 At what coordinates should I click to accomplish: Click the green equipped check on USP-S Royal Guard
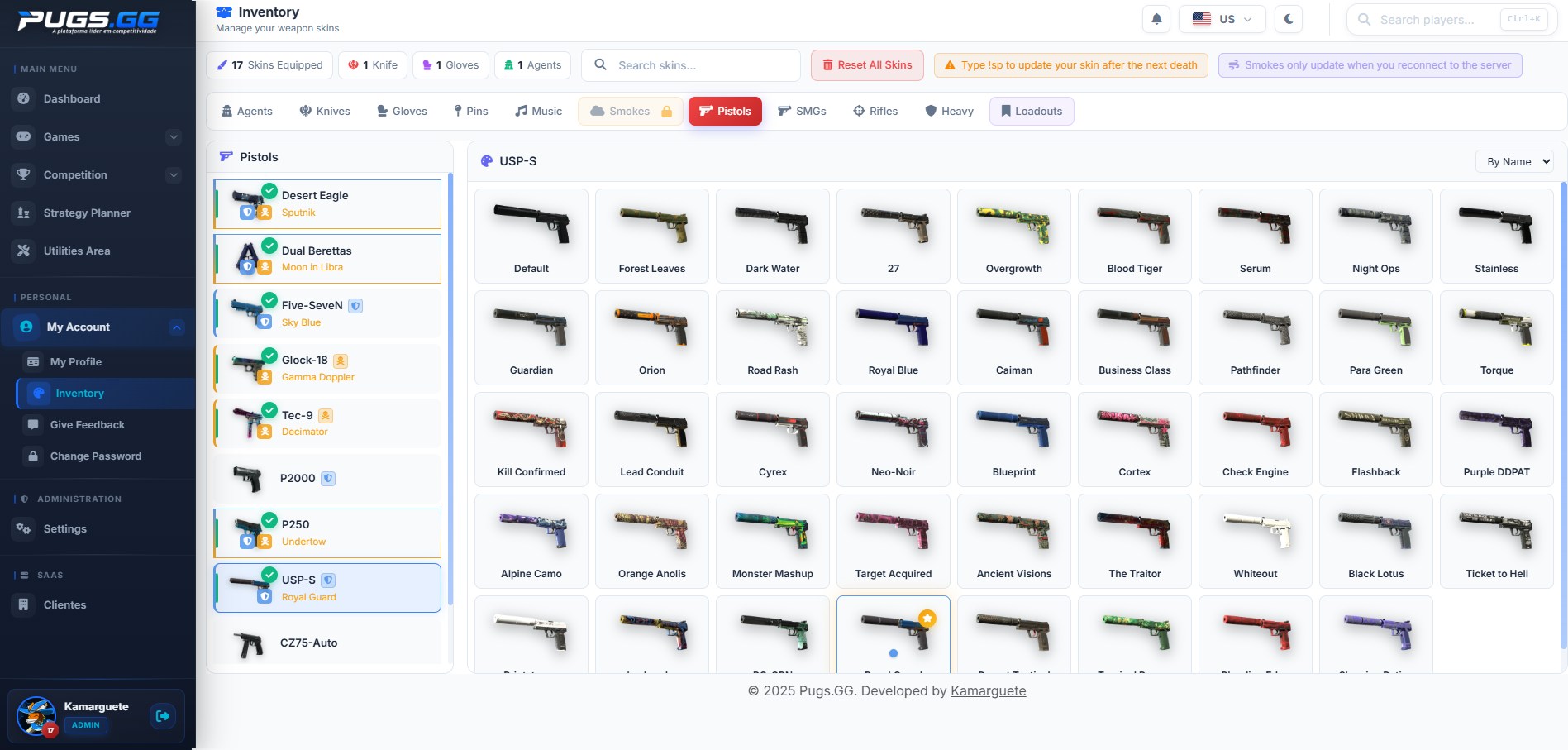tap(270, 575)
